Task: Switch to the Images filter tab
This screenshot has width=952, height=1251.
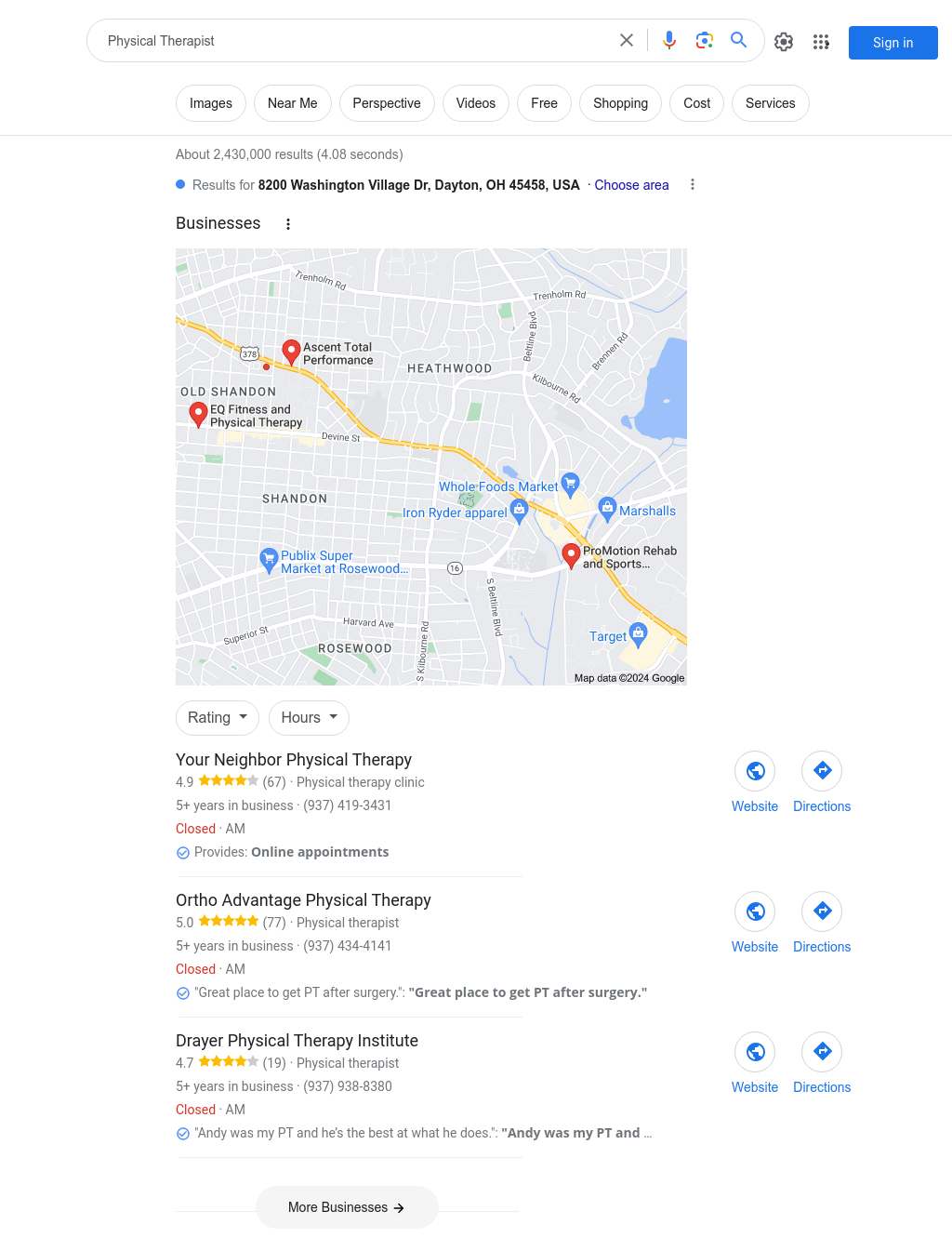Action: pos(211,103)
